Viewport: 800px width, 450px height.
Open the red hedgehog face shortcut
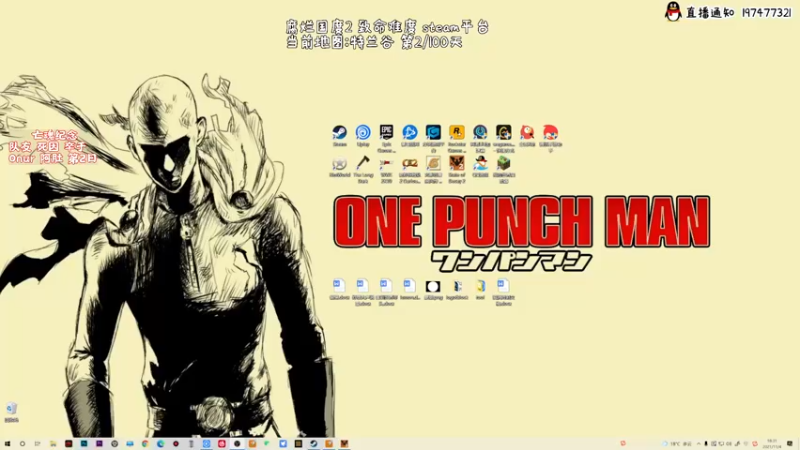(x=551, y=138)
